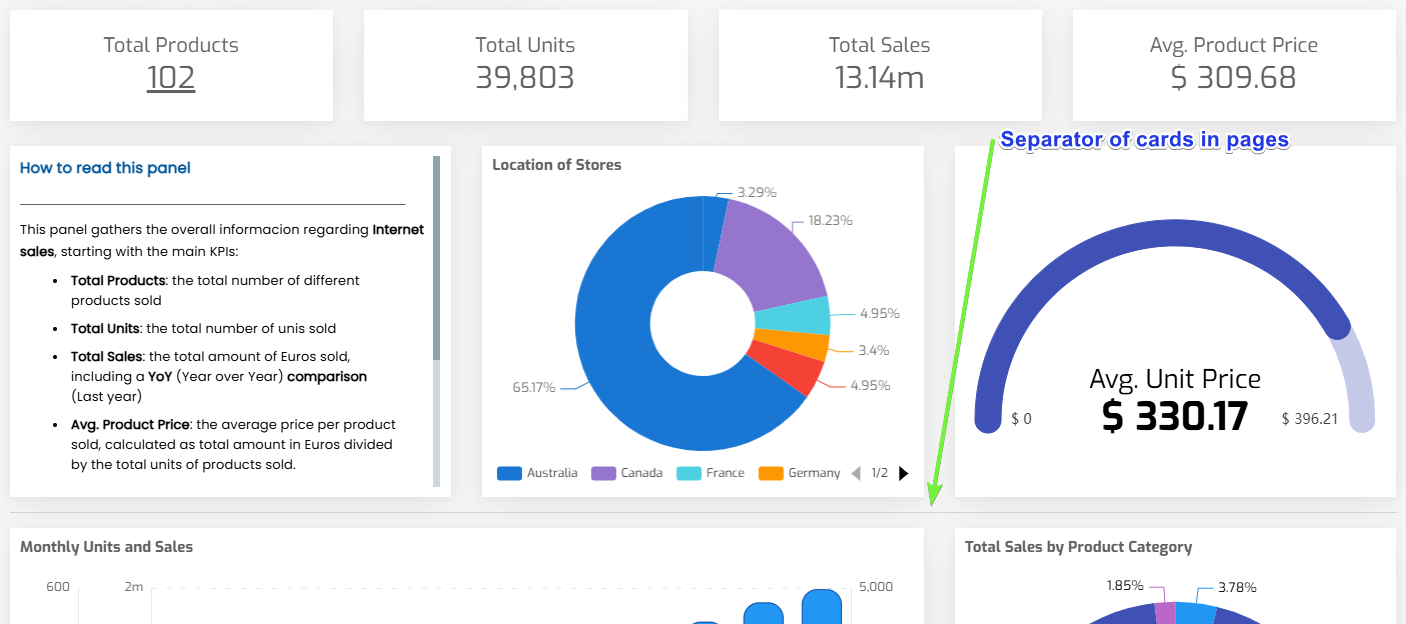Click the "Location of Stores" chart title
Viewport: 1406px width, 624px height.
[x=557, y=165]
